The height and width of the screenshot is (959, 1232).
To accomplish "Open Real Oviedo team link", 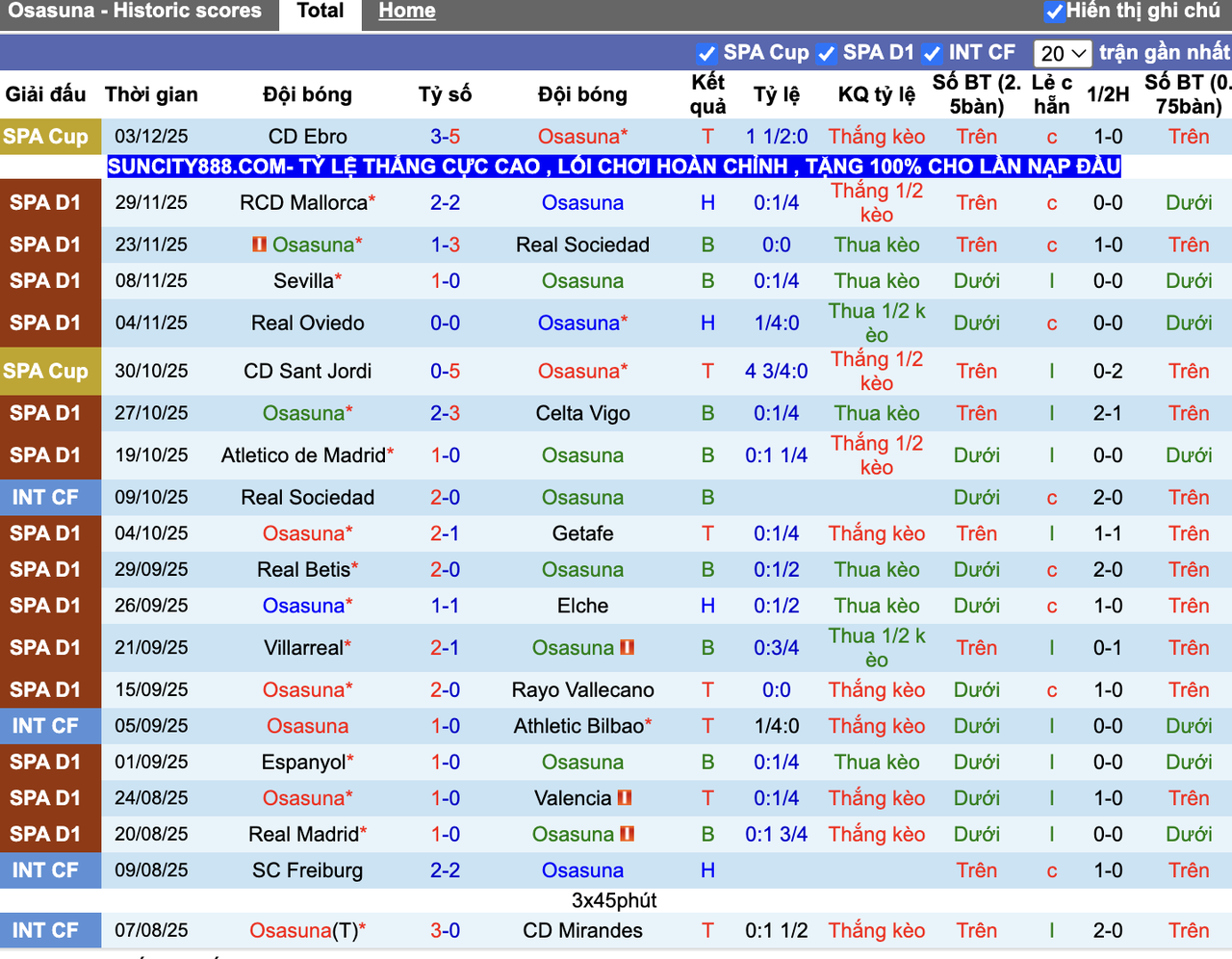I will coord(308,324).
